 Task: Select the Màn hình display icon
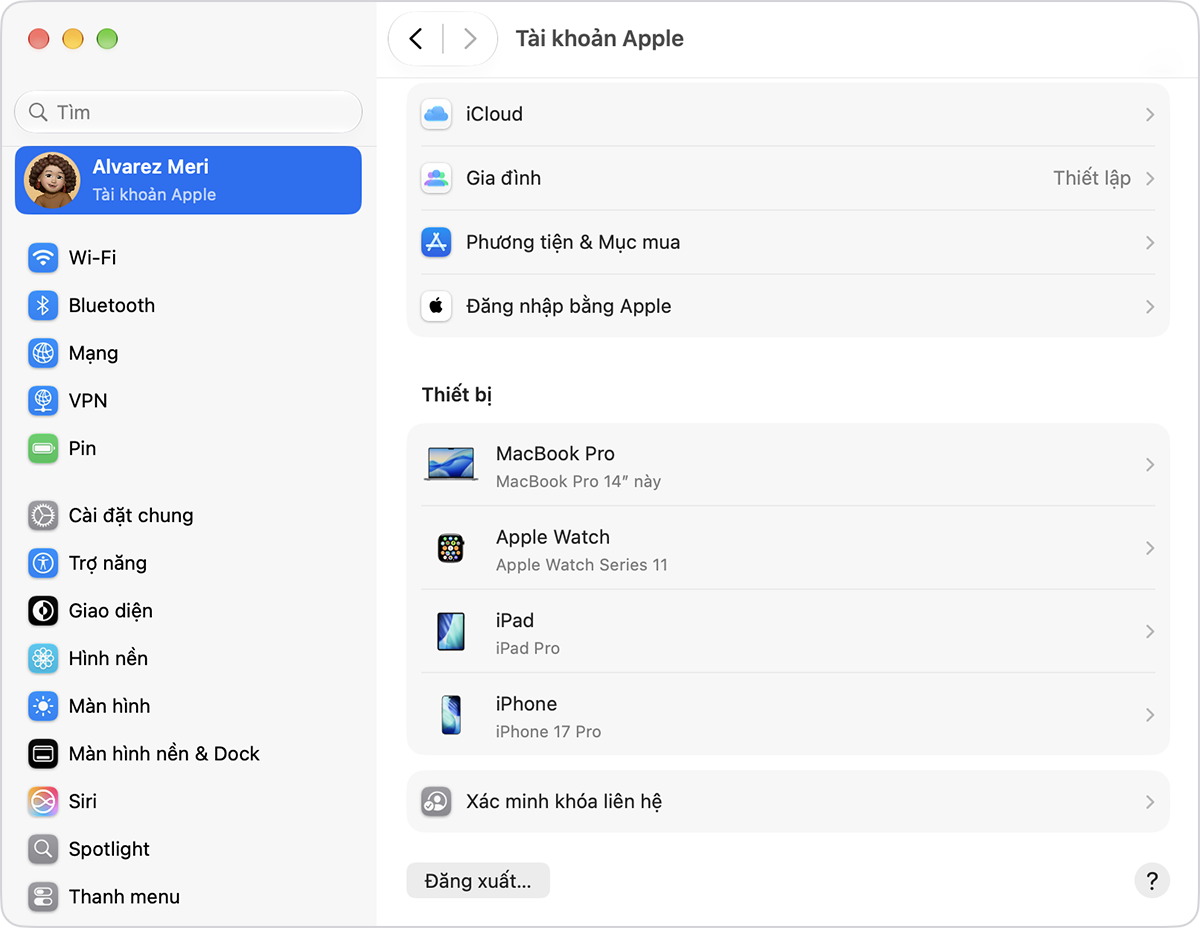(43, 706)
